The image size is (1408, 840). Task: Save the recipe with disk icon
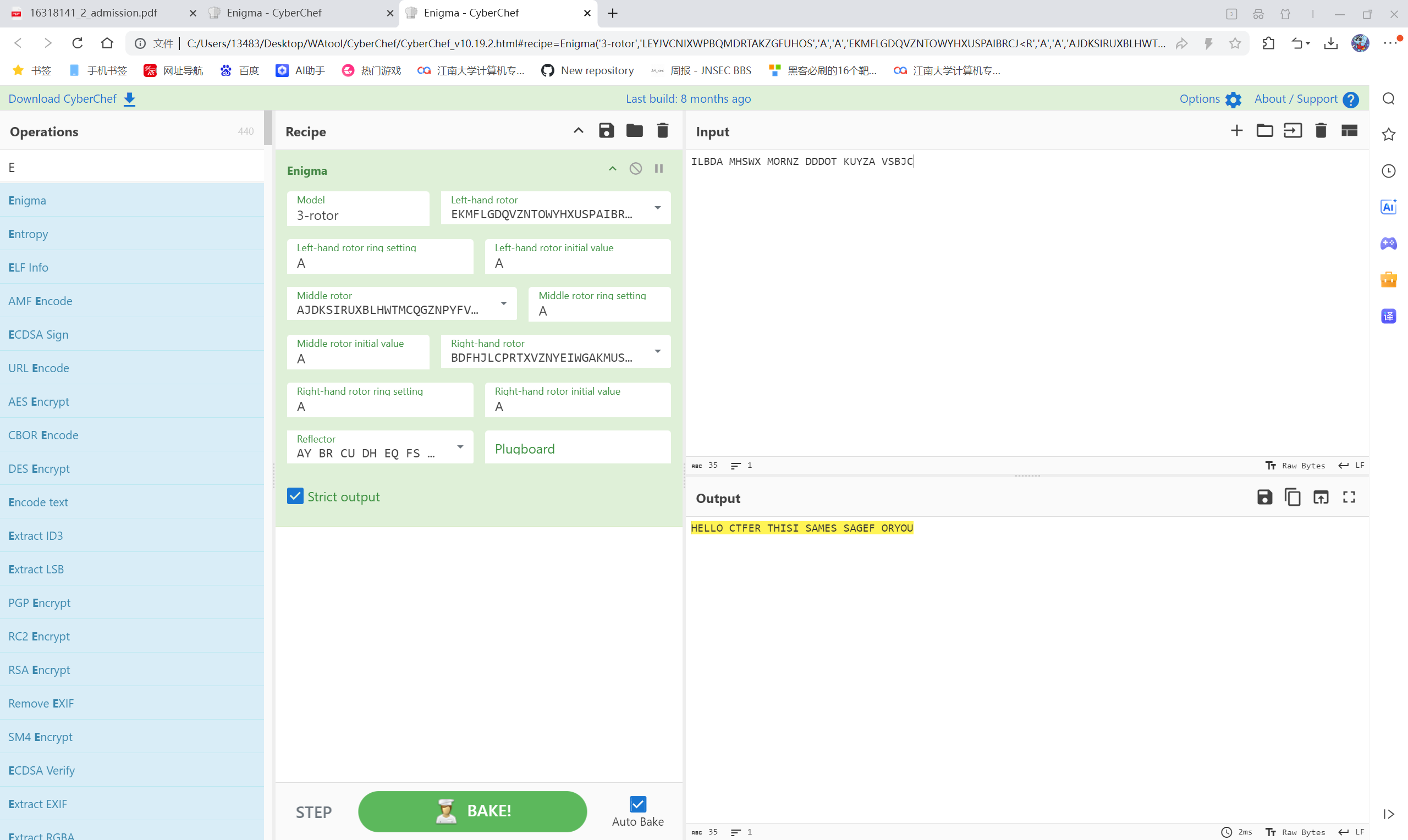point(606,131)
